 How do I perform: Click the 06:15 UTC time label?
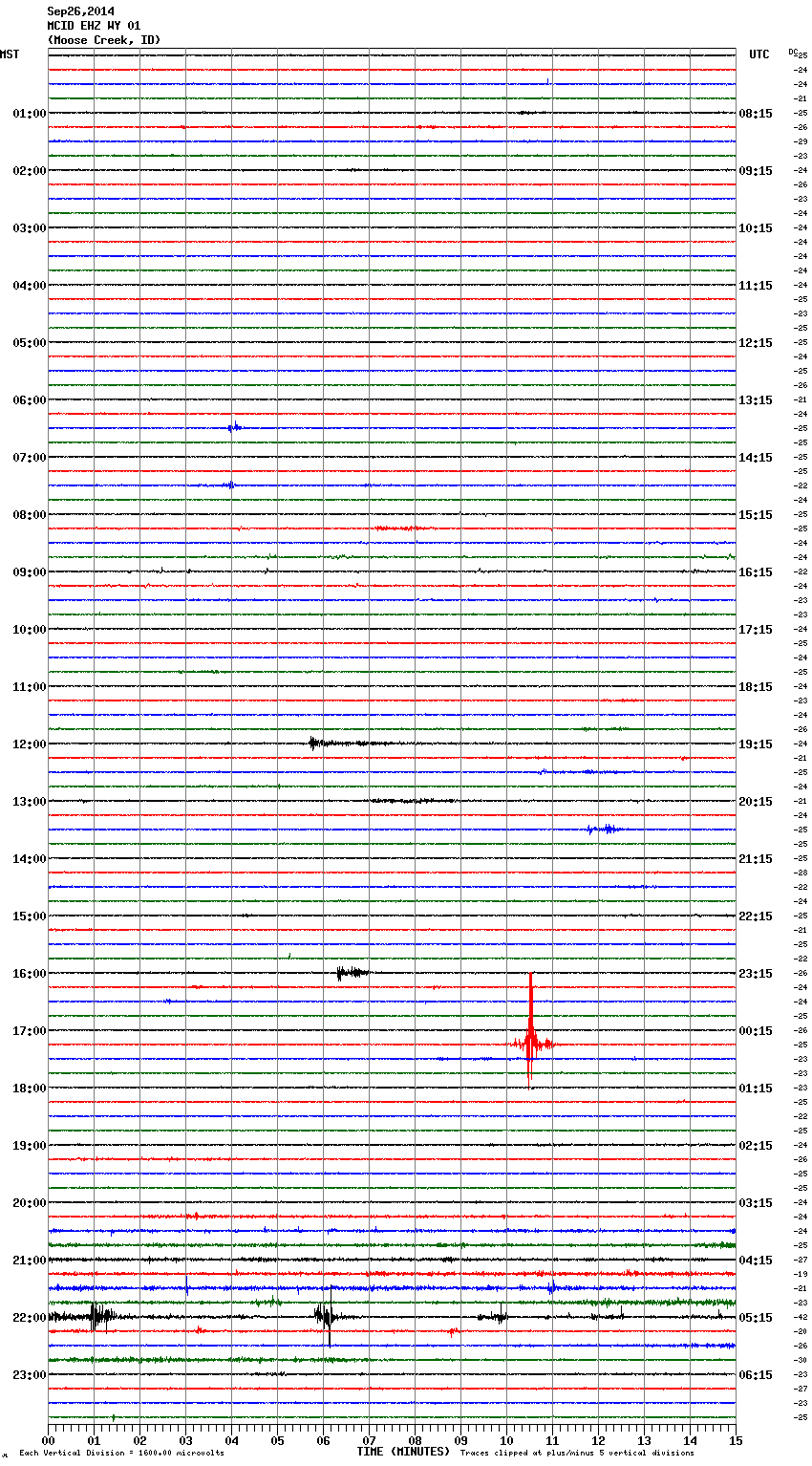click(756, 1375)
